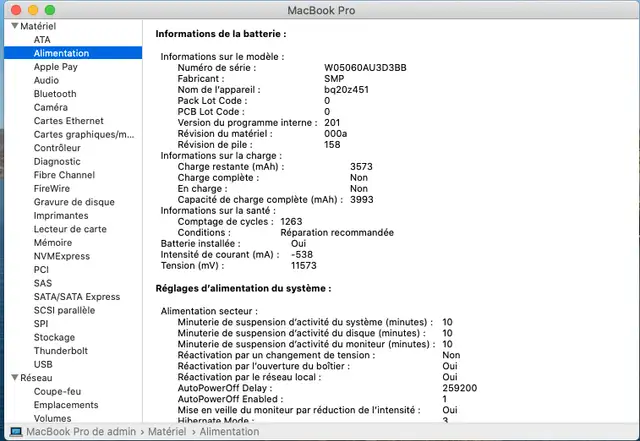Click AutoPowerOff Delay value 259200
This screenshot has height=441, width=640.
(460, 388)
